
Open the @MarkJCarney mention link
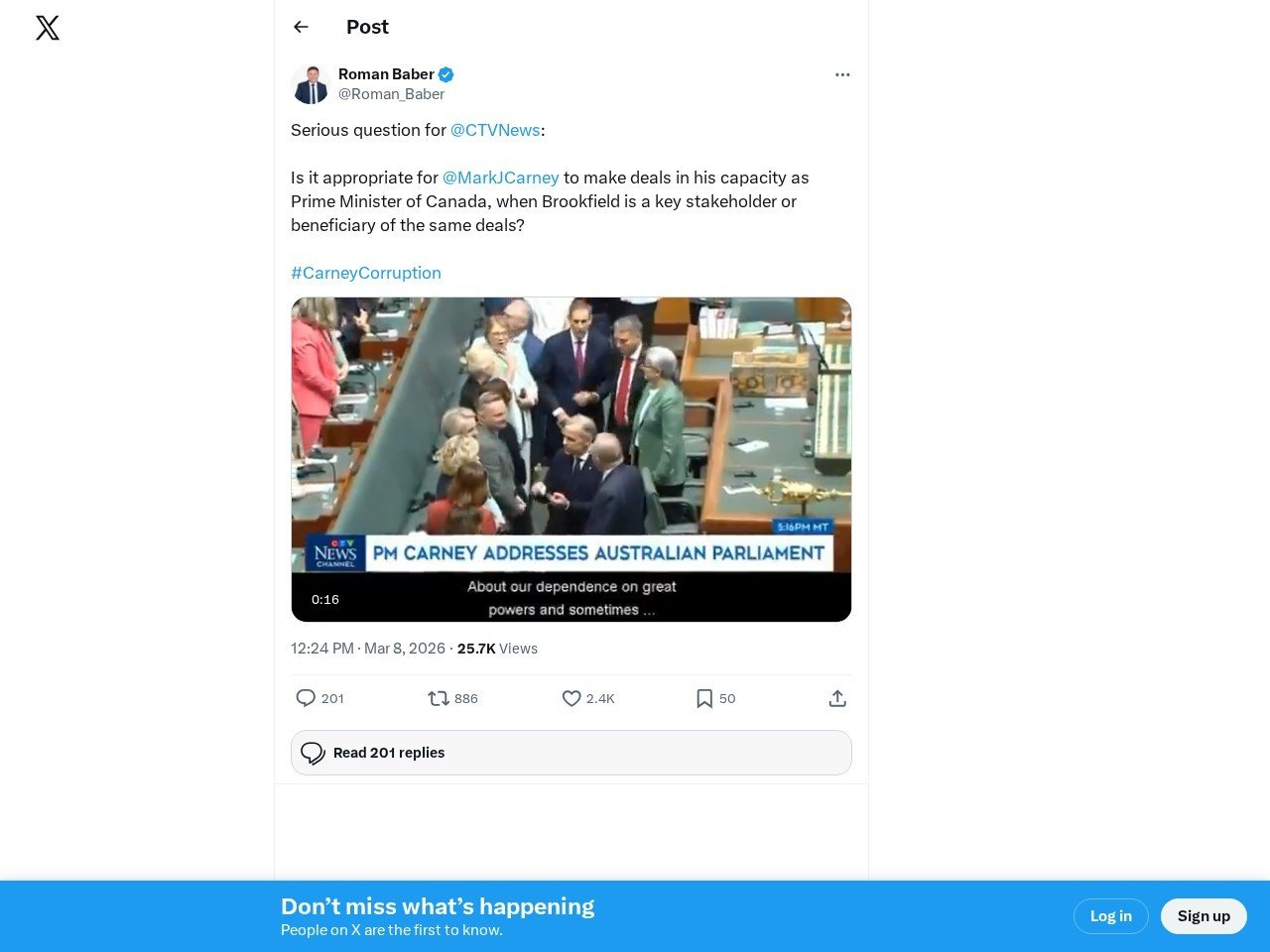point(501,178)
